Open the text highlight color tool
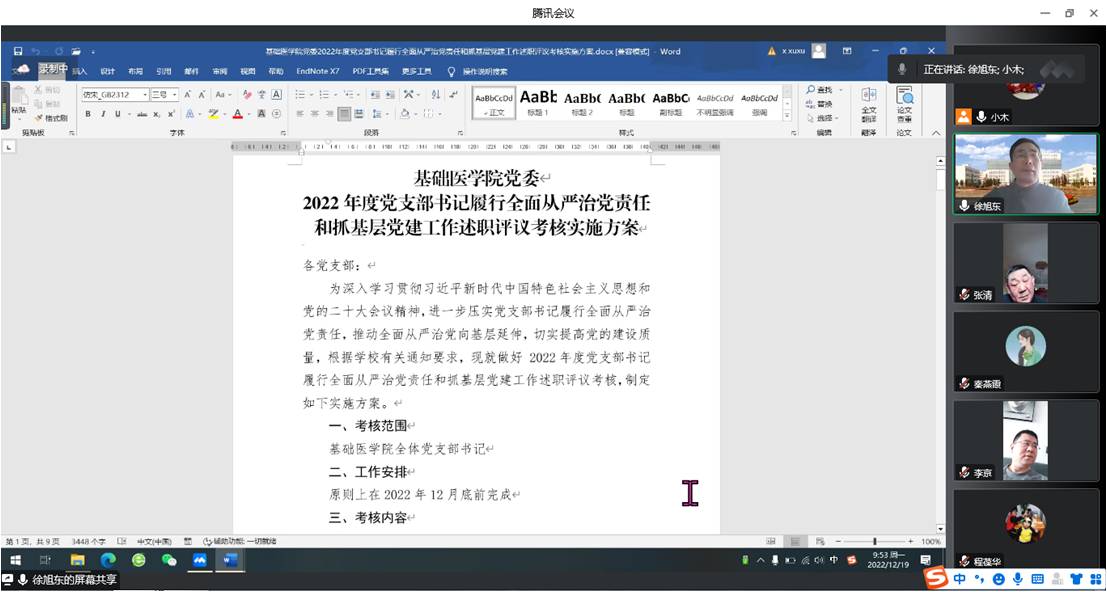The width and height of the screenshot is (1107, 592). (213, 113)
